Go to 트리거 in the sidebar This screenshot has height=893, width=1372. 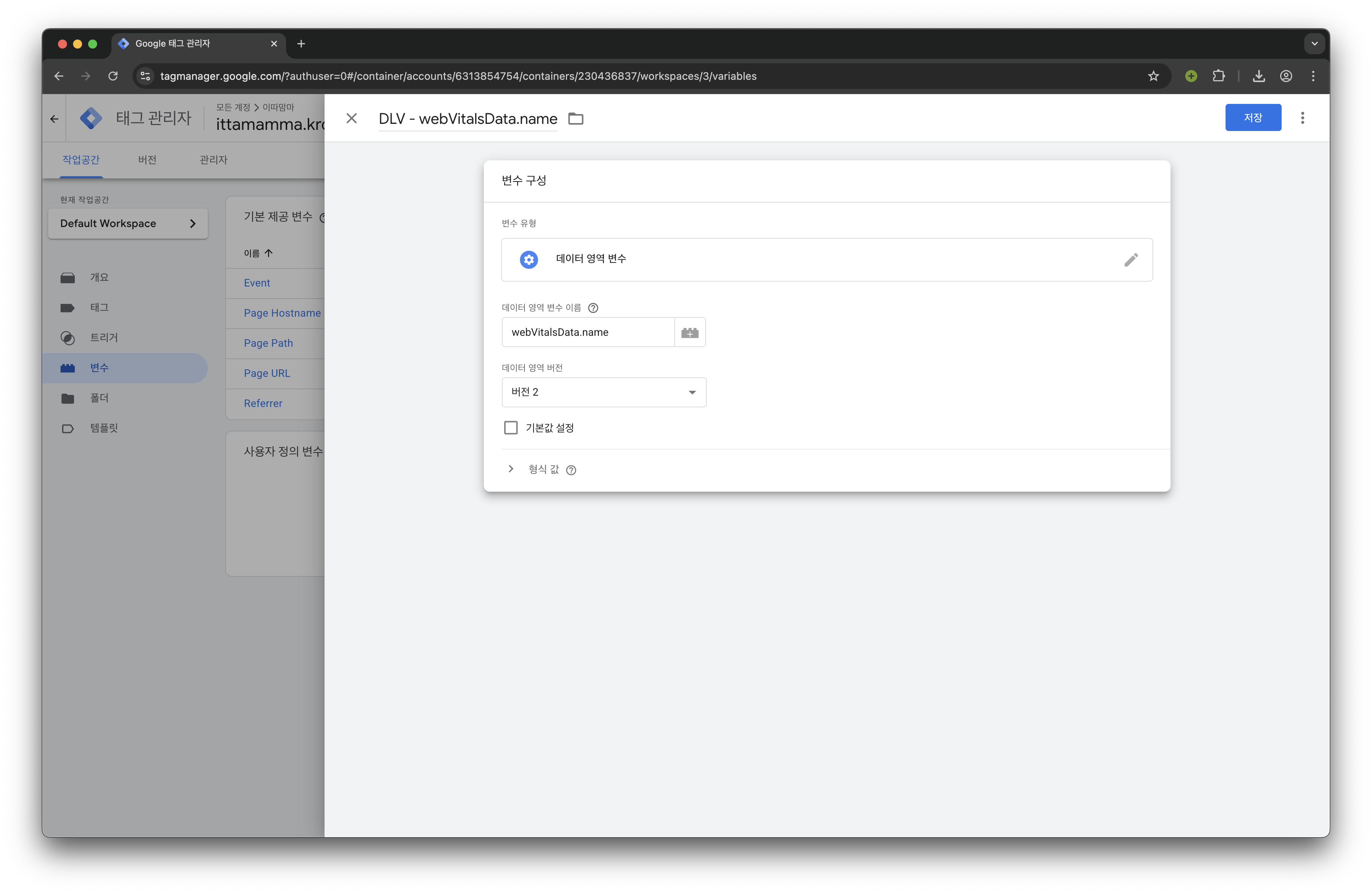[x=104, y=338]
